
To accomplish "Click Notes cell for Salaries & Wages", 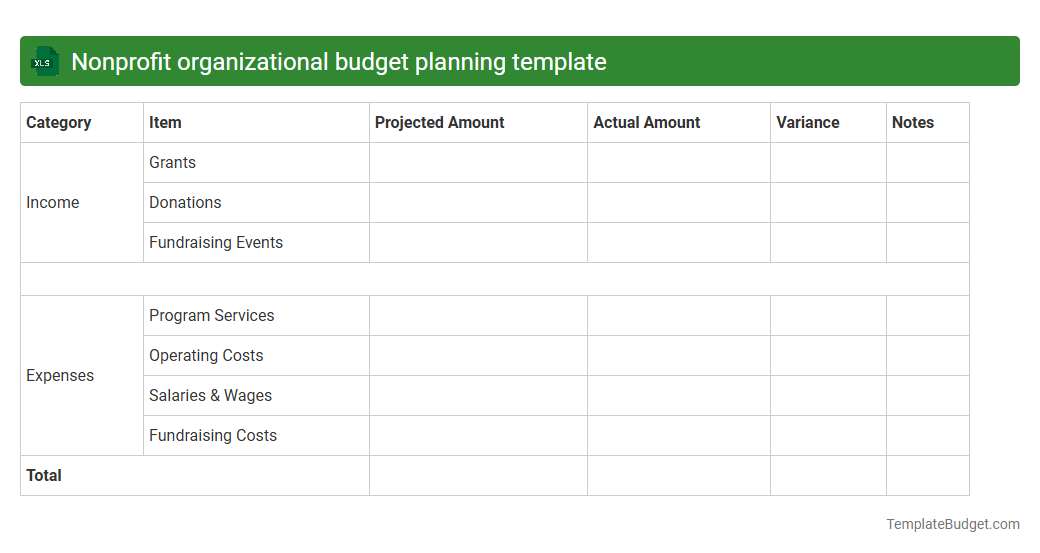I will (928, 396).
